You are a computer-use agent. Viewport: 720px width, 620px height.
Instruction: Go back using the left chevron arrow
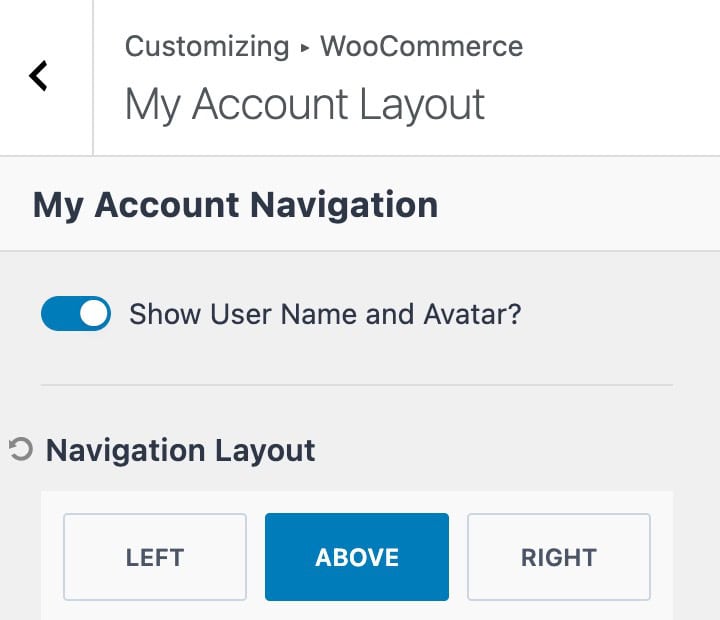(x=39, y=76)
